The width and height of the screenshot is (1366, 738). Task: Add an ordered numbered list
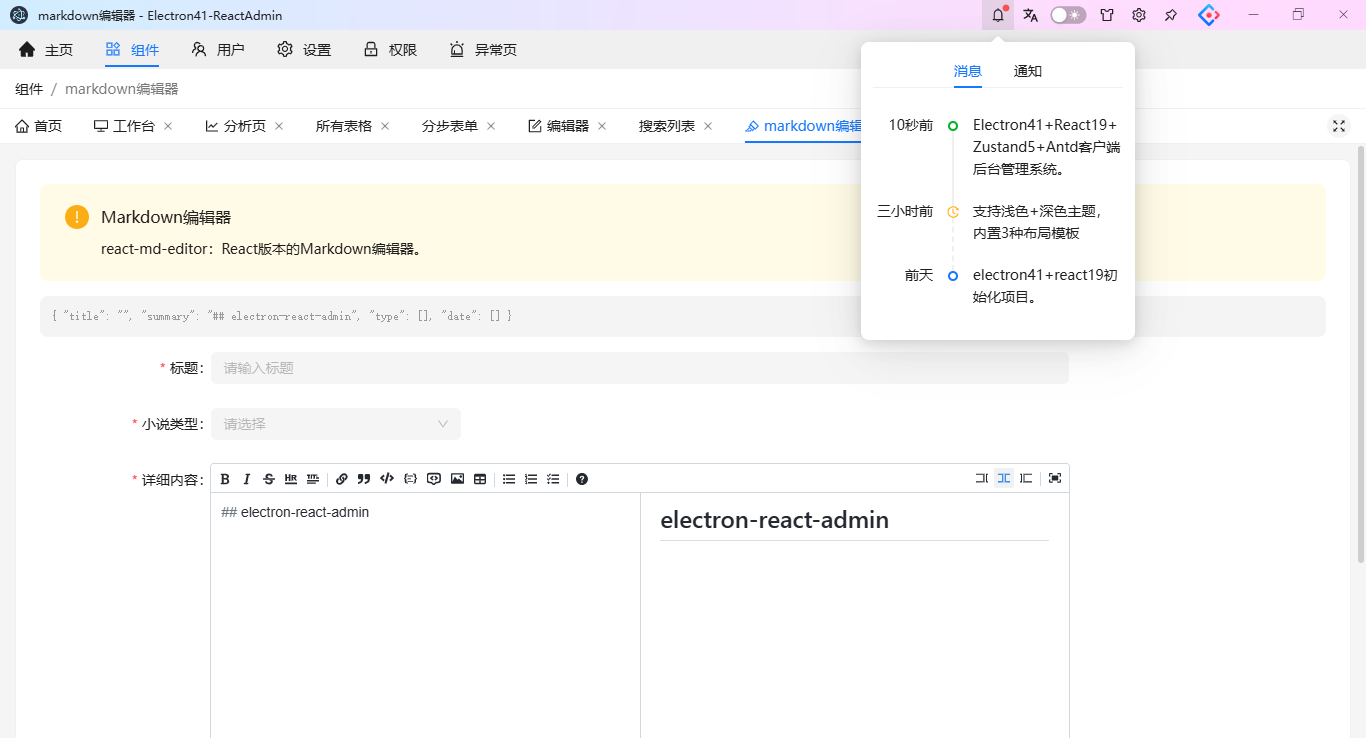click(531, 479)
